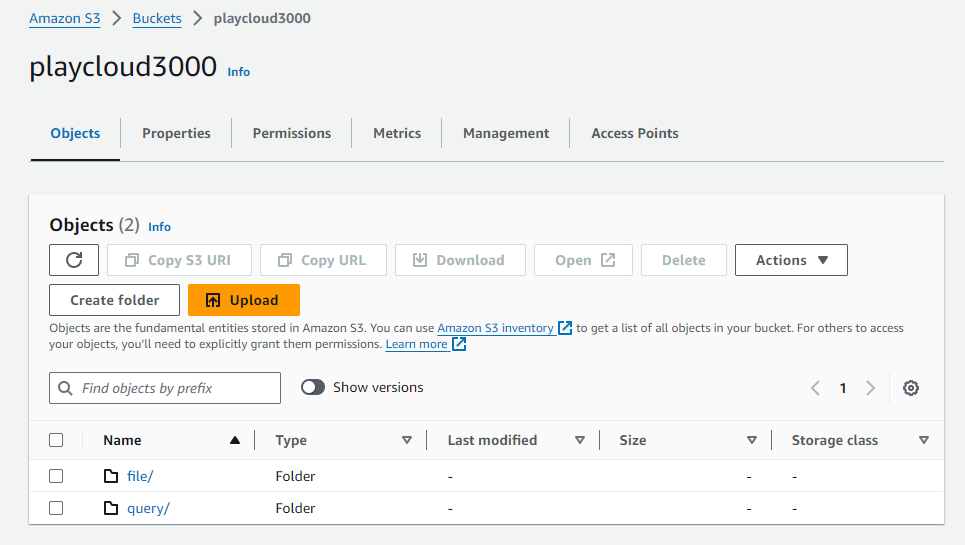Click the refresh objects icon button
This screenshot has height=545, width=965.
pyautogui.click(x=74, y=260)
